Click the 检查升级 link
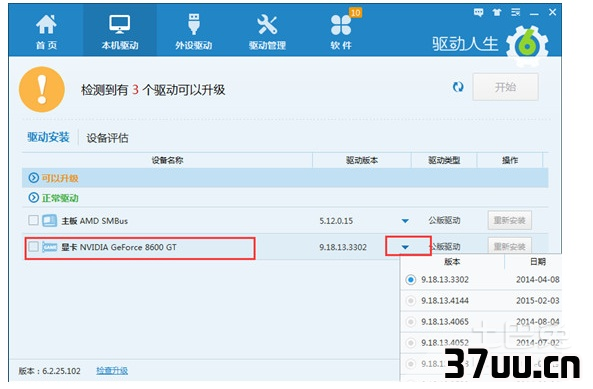The width and height of the screenshot is (593, 389). tap(112, 370)
